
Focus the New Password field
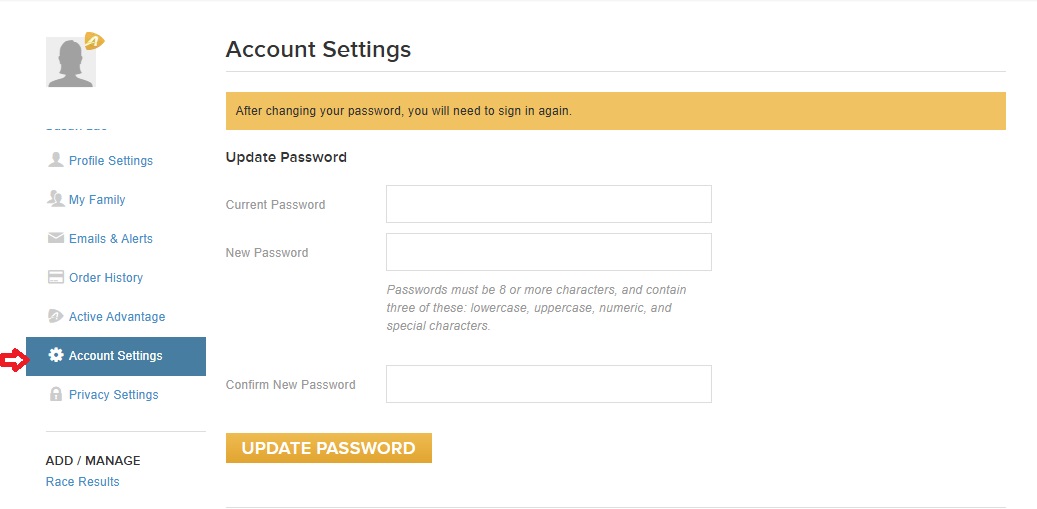pyautogui.click(x=549, y=252)
